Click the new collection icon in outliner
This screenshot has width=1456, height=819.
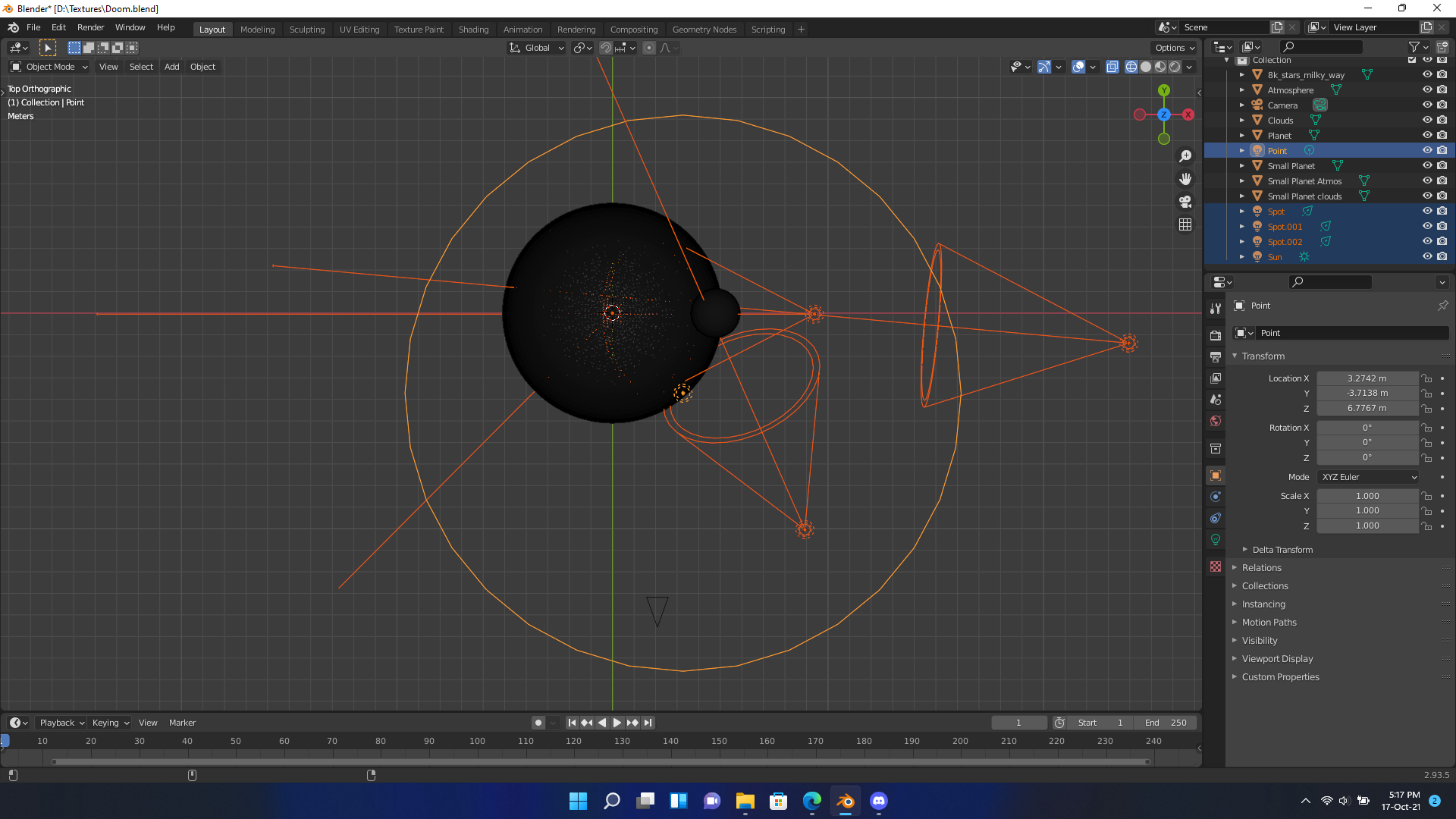1442,47
